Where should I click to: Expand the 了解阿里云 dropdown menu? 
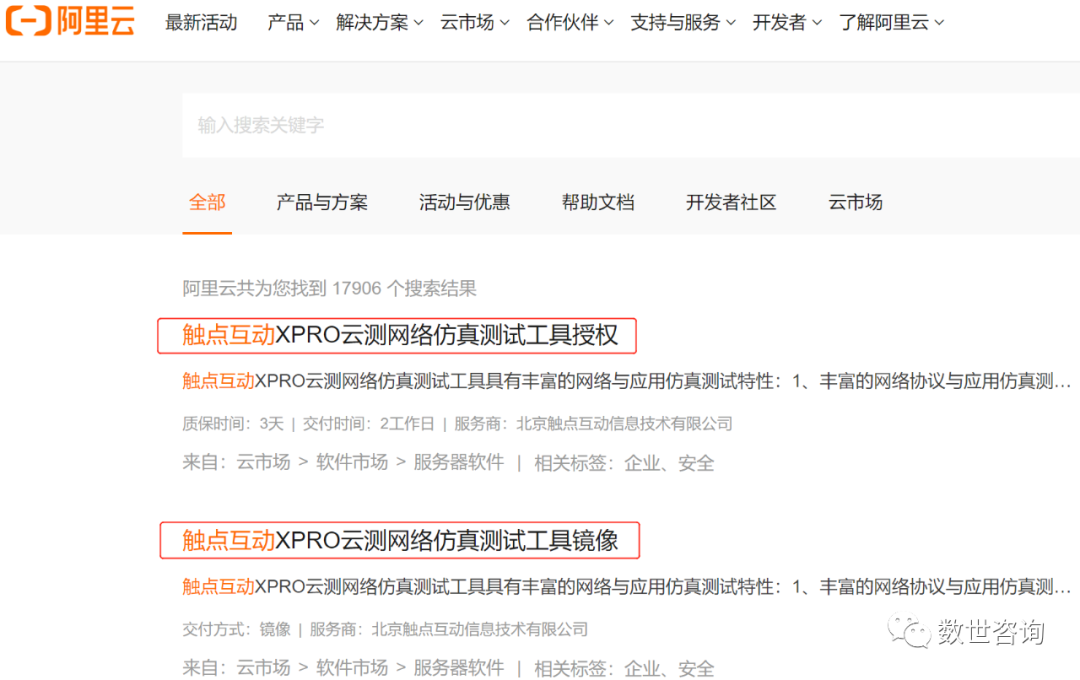pos(891,23)
